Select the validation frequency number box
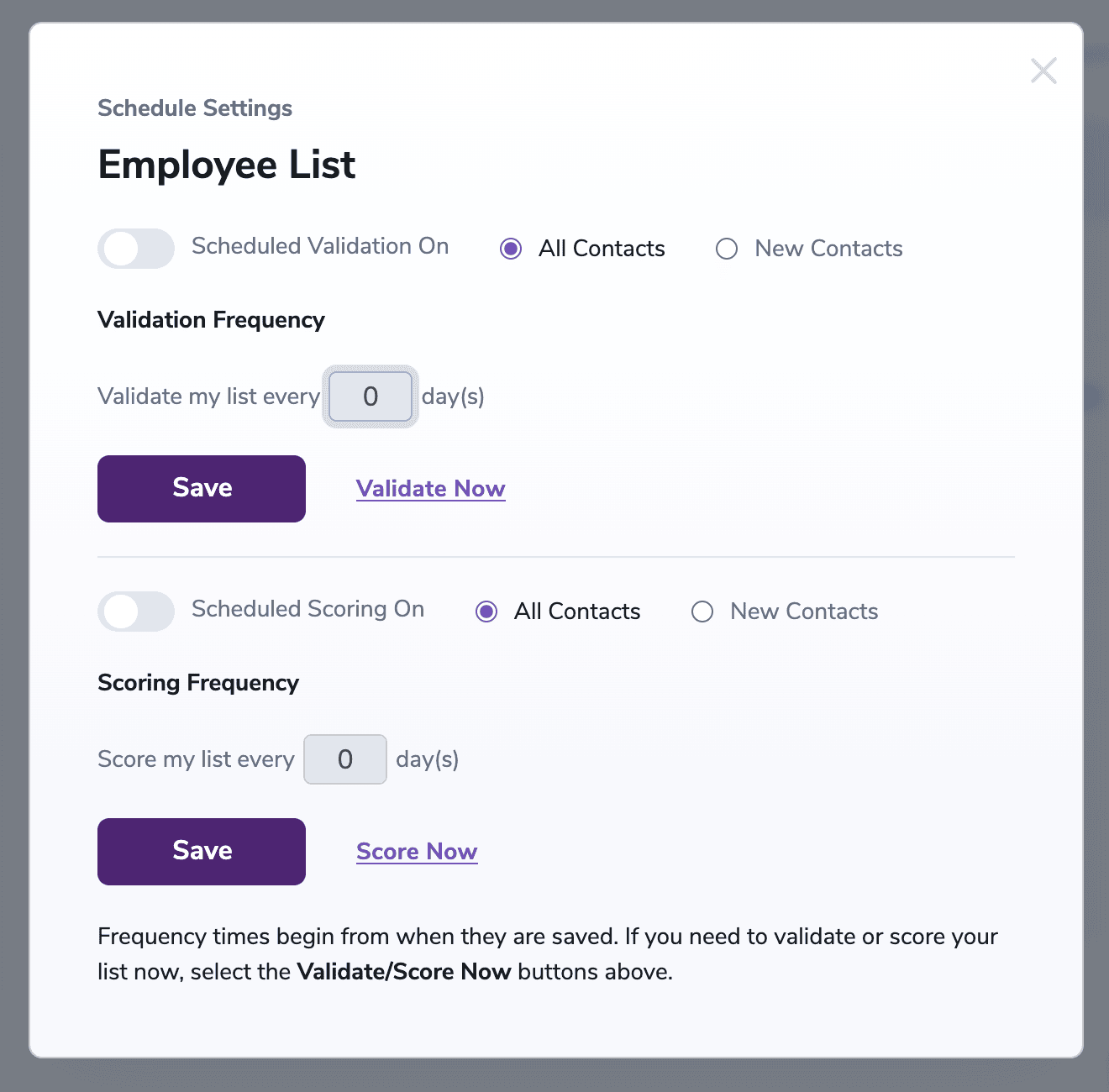 [x=370, y=396]
